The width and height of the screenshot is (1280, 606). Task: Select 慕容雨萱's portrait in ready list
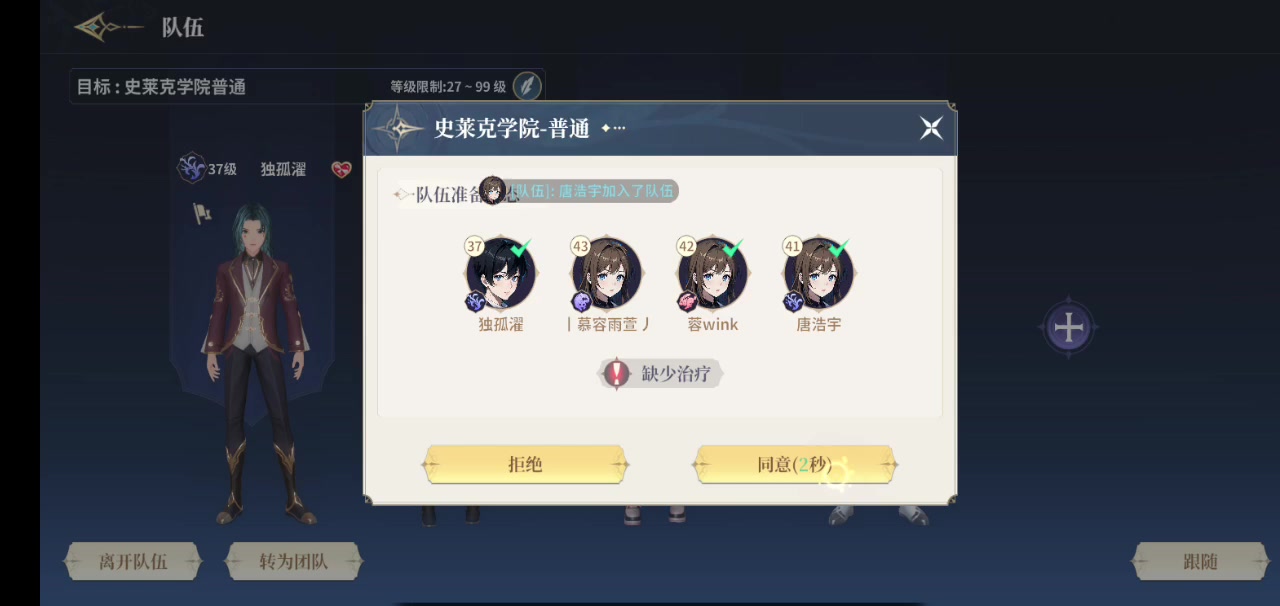pos(607,273)
